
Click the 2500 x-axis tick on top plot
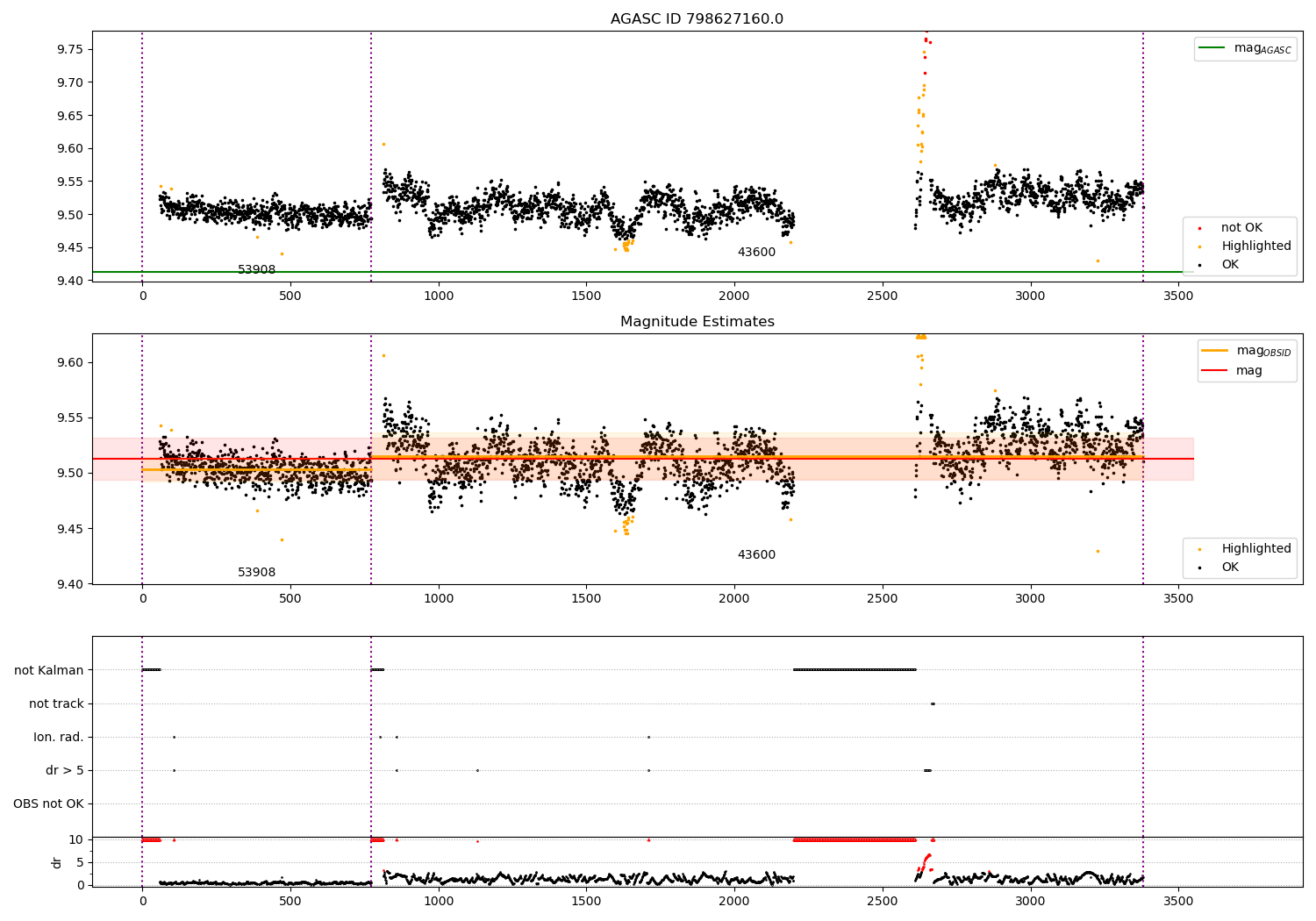coord(883,296)
